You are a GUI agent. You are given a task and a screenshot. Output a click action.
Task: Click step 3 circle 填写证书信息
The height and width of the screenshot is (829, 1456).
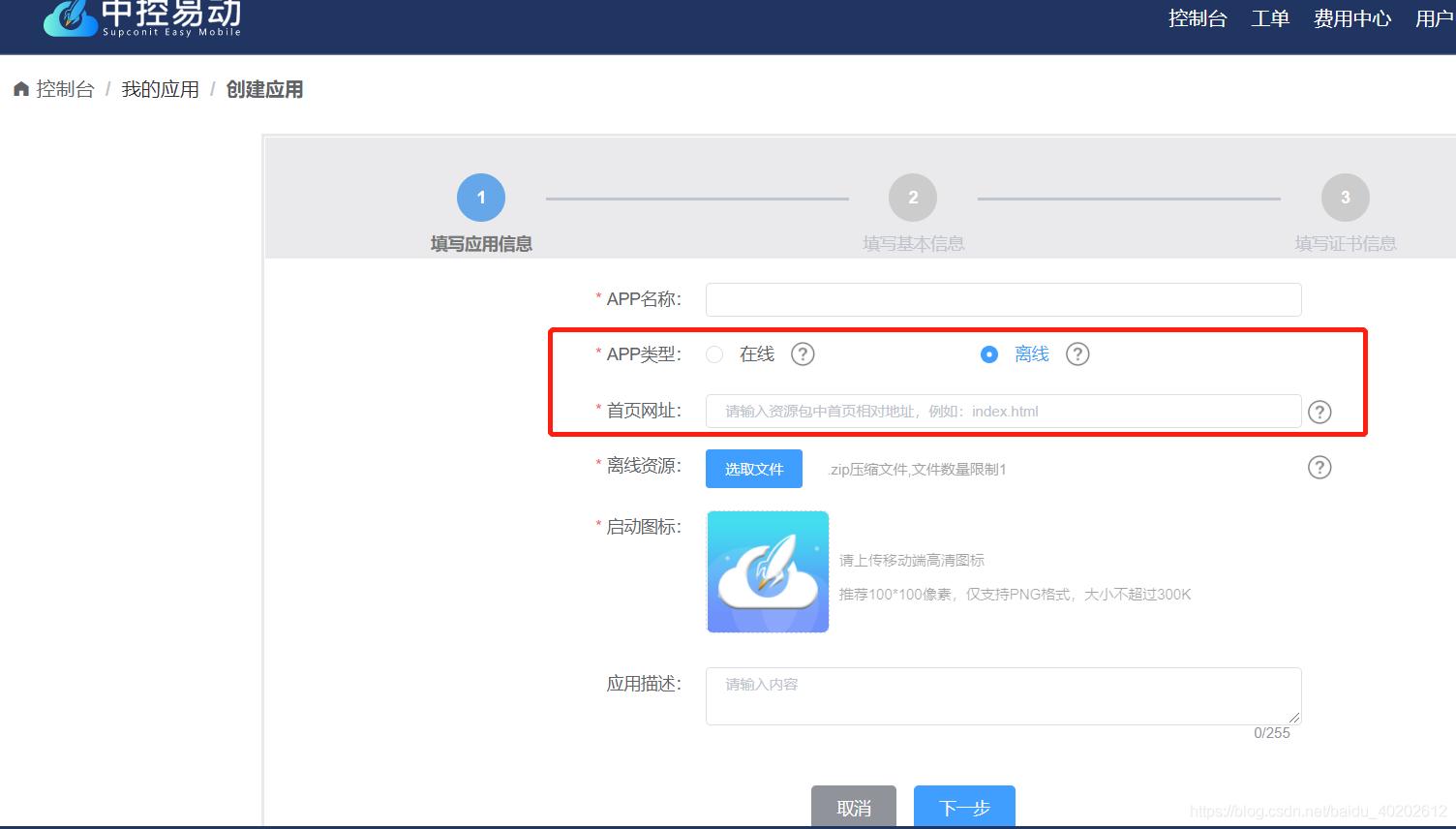tap(1345, 197)
